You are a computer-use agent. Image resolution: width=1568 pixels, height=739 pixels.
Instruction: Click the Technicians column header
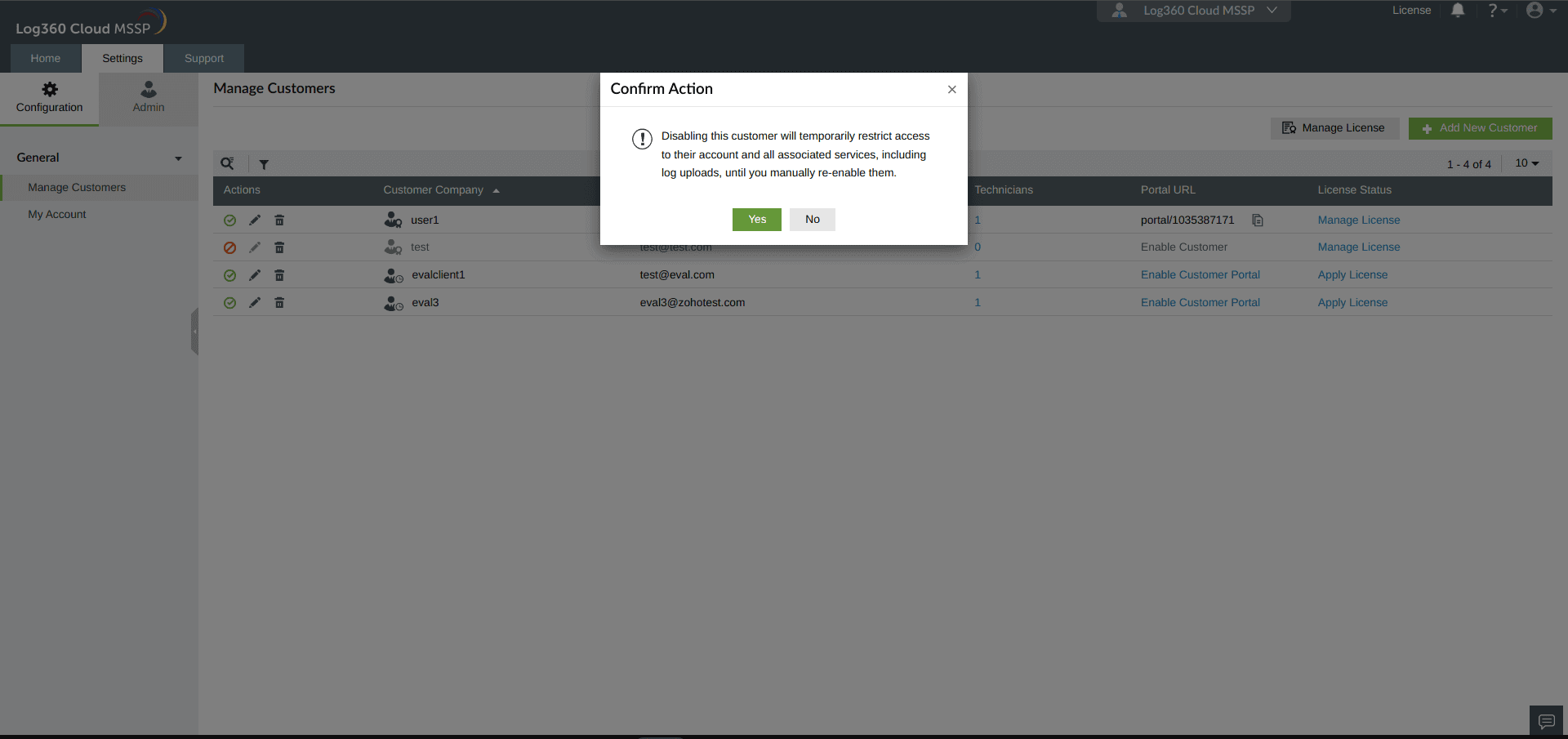(1004, 190)
